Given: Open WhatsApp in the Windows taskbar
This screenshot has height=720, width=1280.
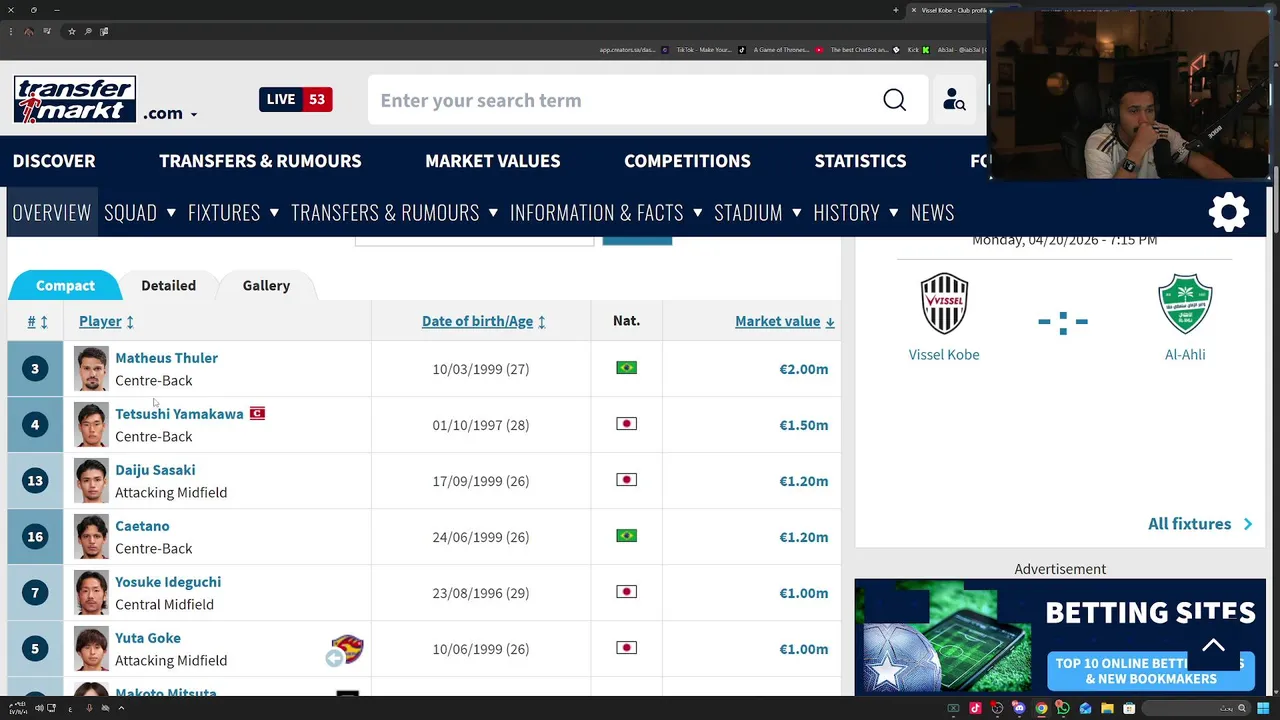Looking at the screenshot, I should [1063, 708].
